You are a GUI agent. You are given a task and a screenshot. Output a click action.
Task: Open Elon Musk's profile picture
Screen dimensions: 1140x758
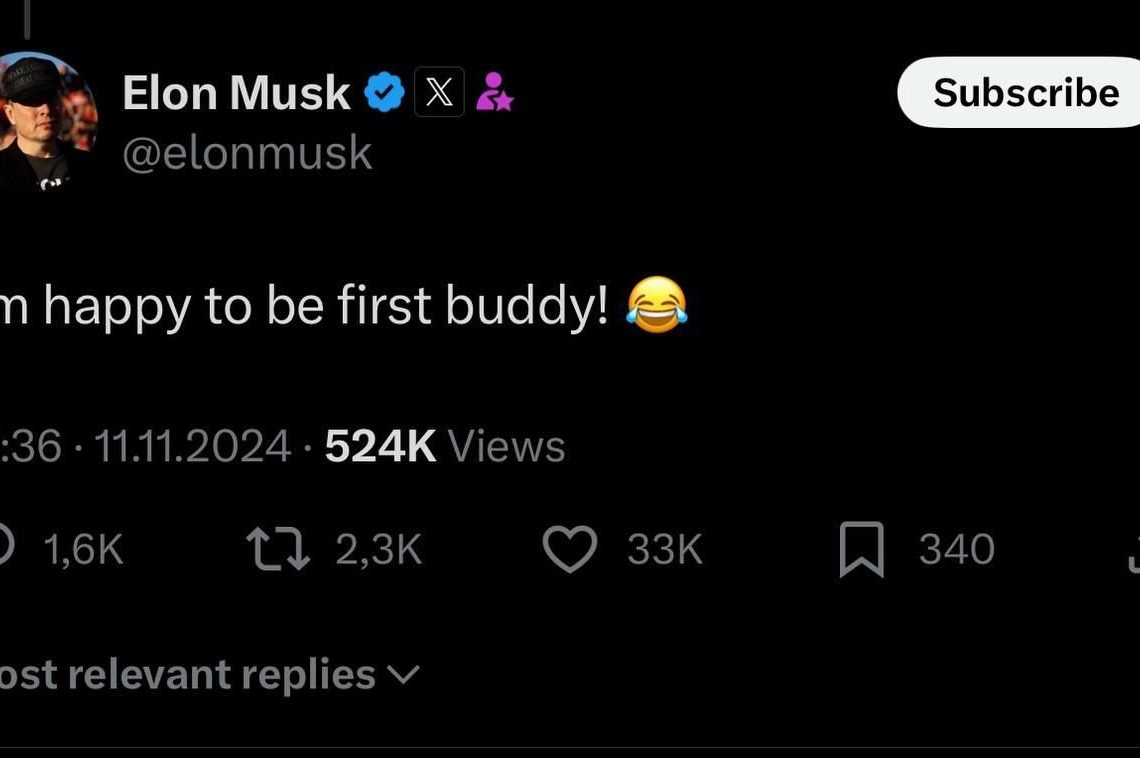click(45, 122)
